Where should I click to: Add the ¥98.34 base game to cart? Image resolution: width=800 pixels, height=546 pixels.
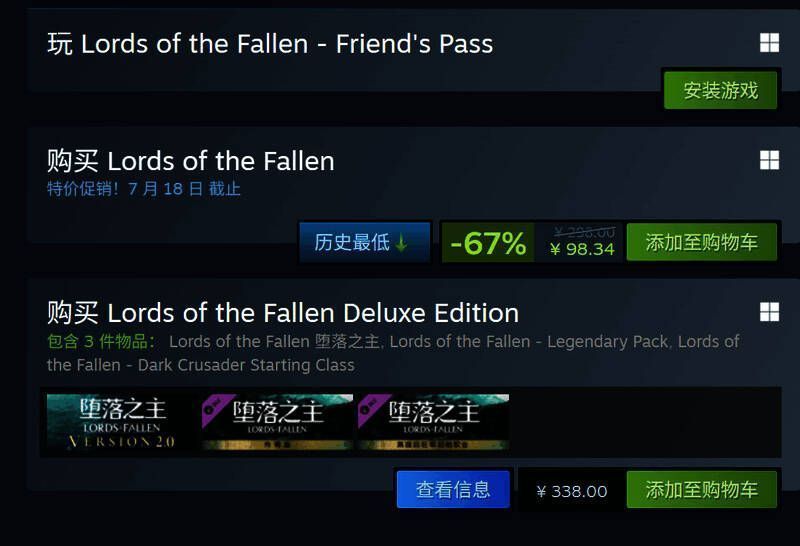701,242
